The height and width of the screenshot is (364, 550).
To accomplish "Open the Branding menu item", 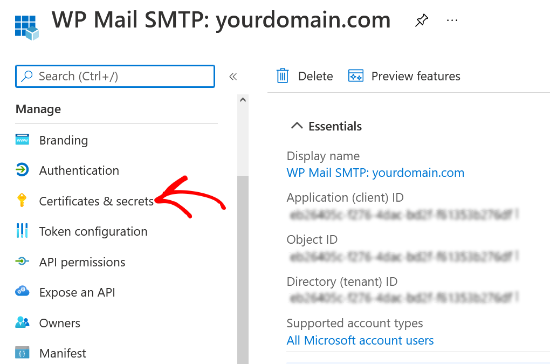I will (63, 140).
